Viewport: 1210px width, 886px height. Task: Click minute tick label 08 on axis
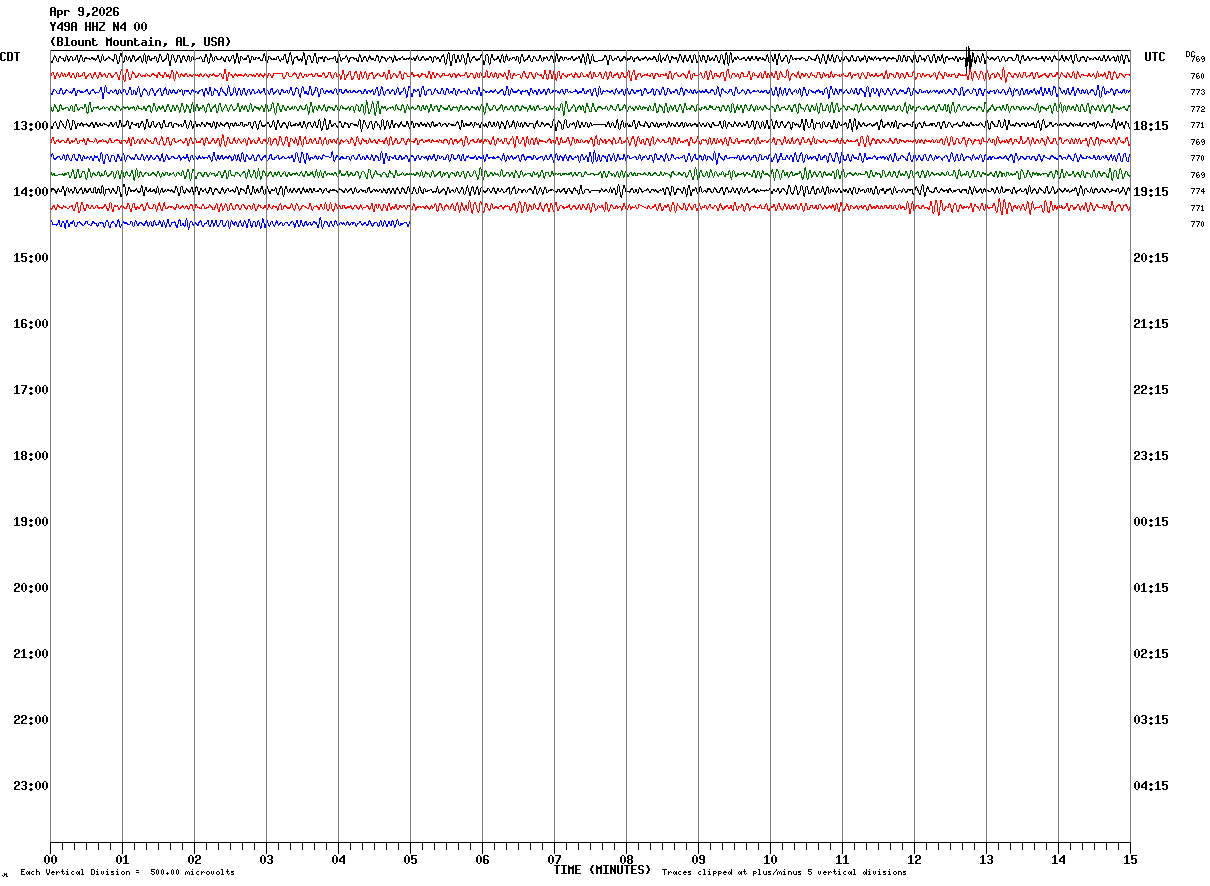[626, 860]
